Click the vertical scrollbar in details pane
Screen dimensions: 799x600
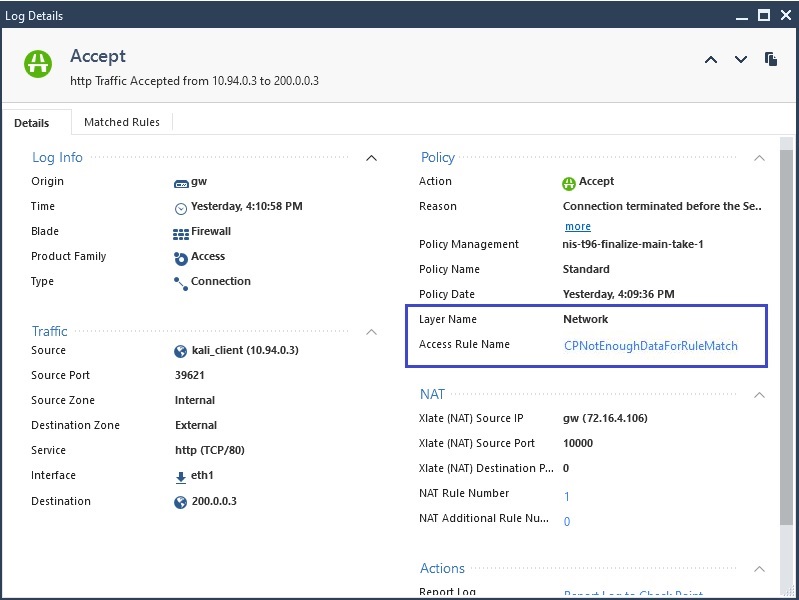[786, 337]
